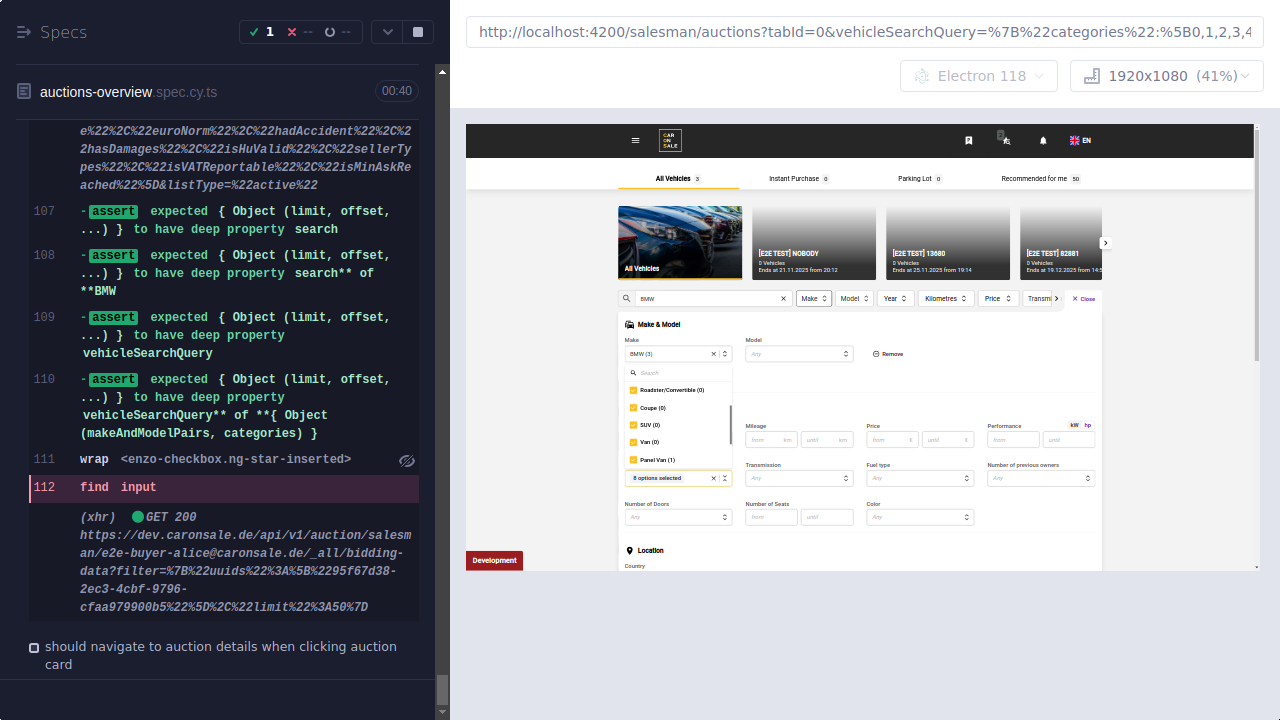Click the cart icon with badge 2
The height and width of the screenshot is (720, 1280).
coord(1004,141)
